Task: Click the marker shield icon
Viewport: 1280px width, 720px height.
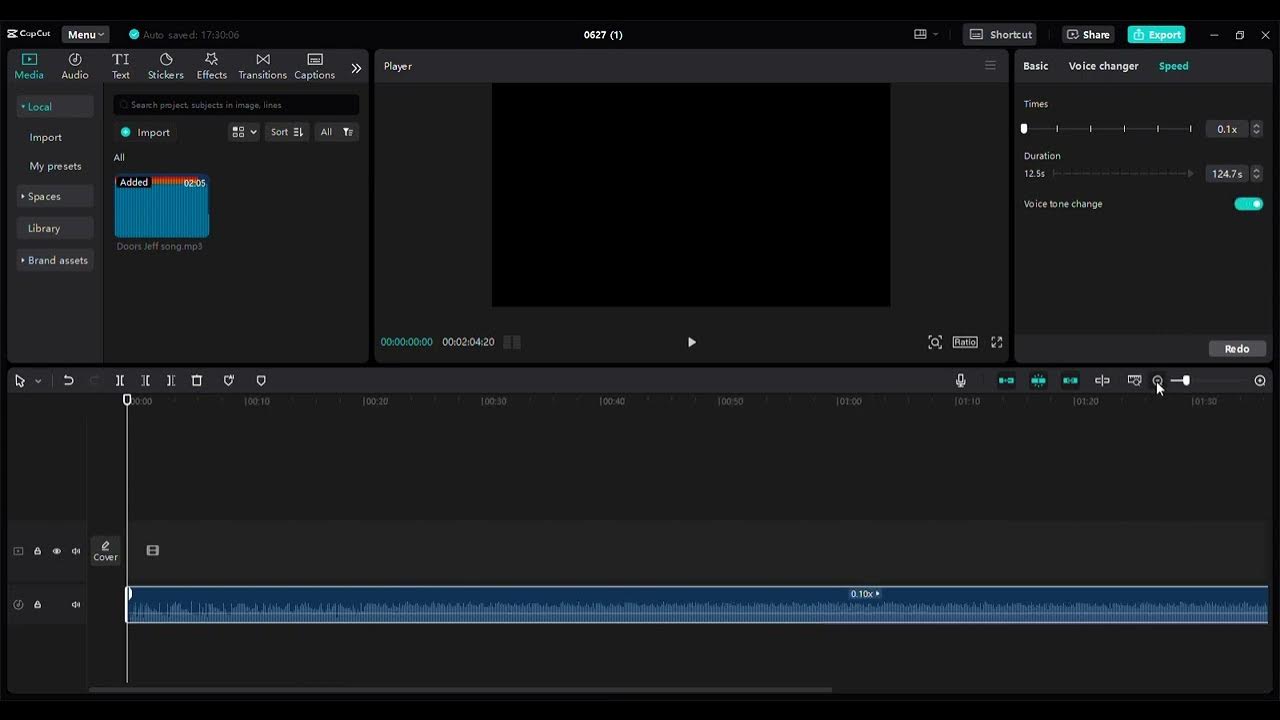Action: (x=261, y=381)
